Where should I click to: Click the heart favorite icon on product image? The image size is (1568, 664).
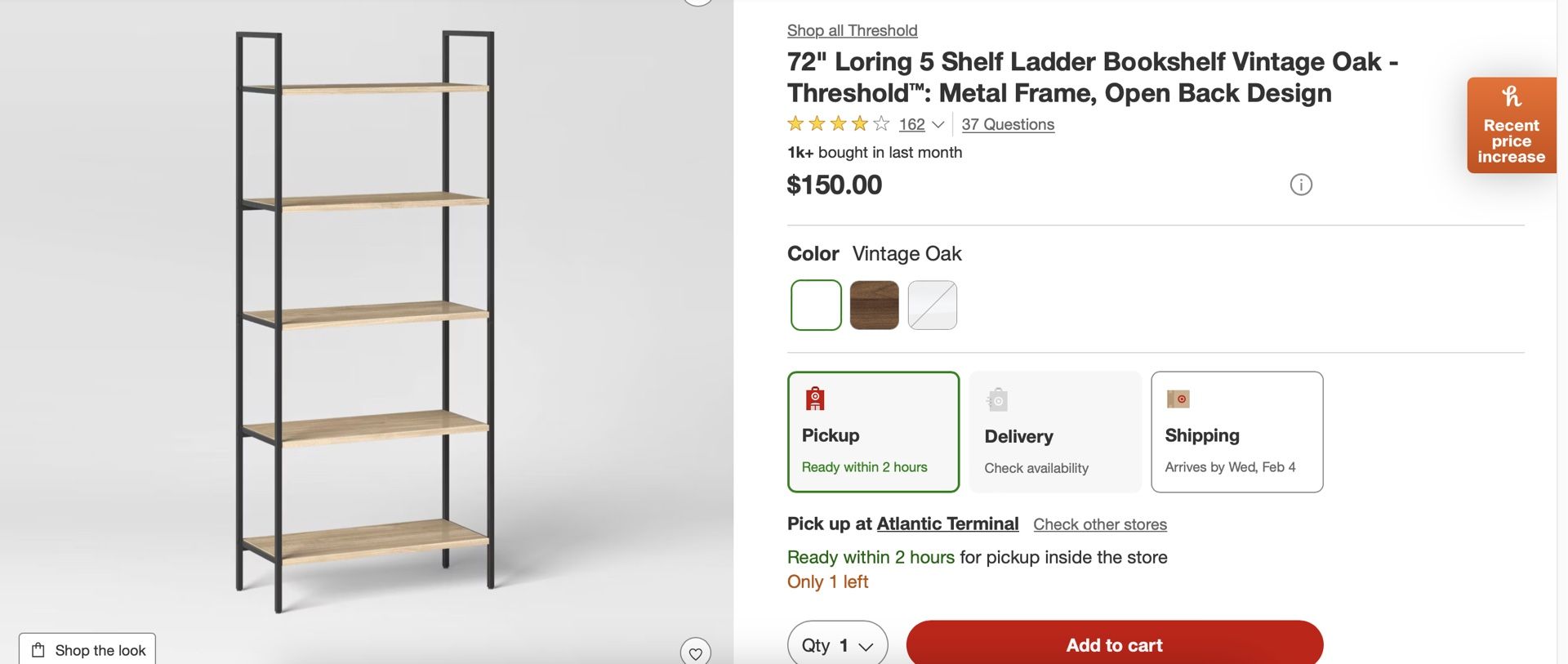(695, 653)
